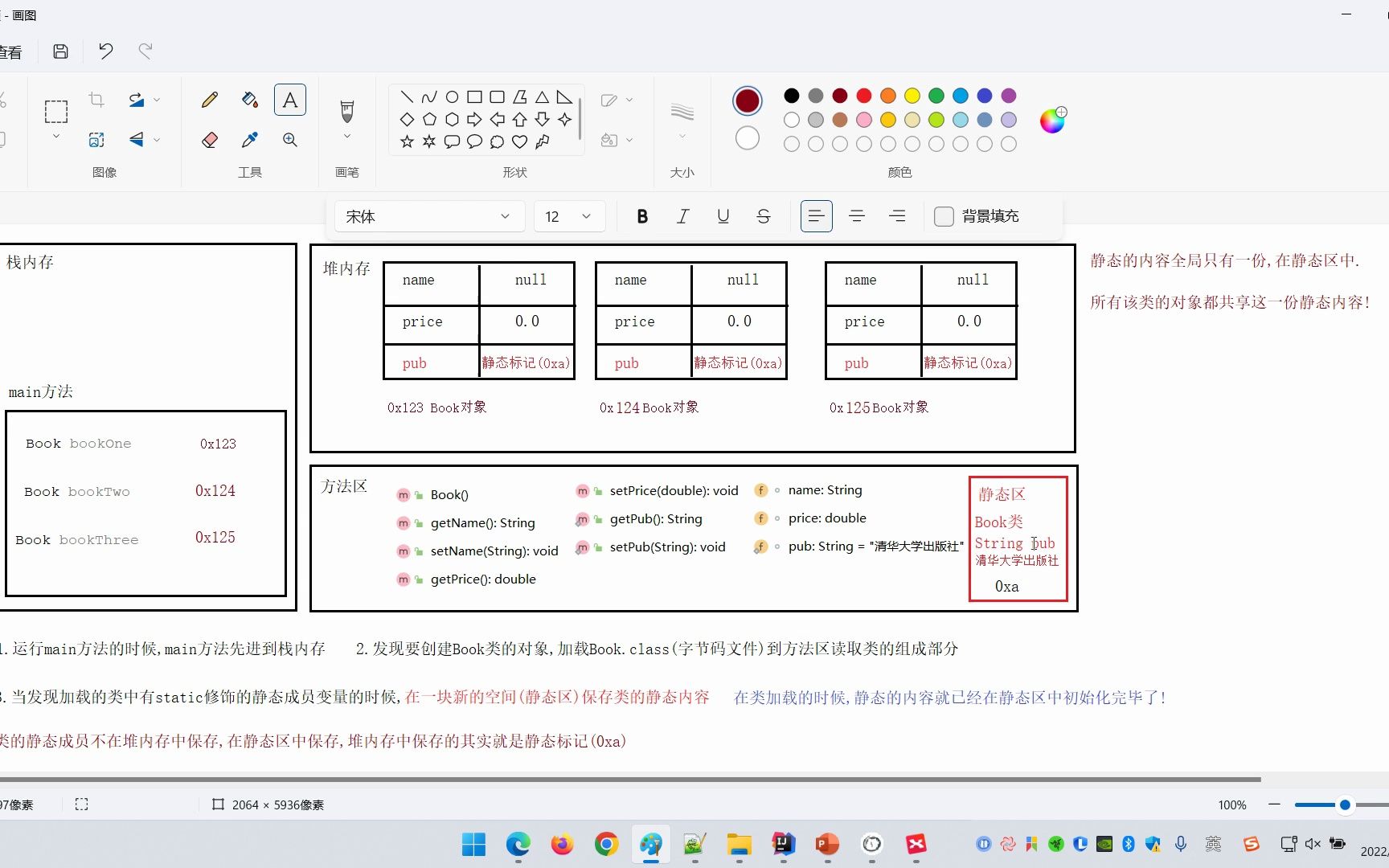Viewport: 1389px width, 868px height.
Task: Open the edit colors wheel
Action: [1053, 120]
